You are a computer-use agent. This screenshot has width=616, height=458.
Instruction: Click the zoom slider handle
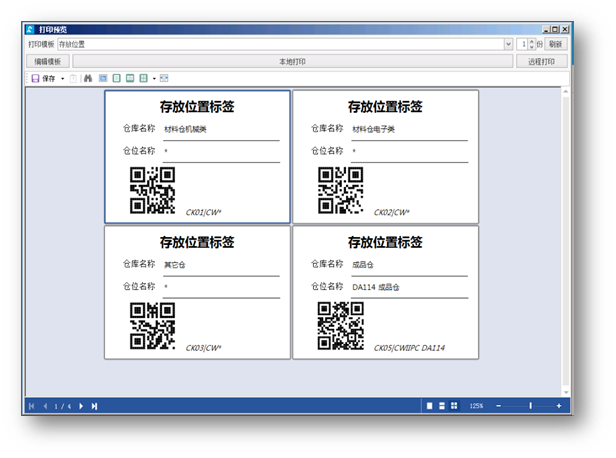[530, 406]
